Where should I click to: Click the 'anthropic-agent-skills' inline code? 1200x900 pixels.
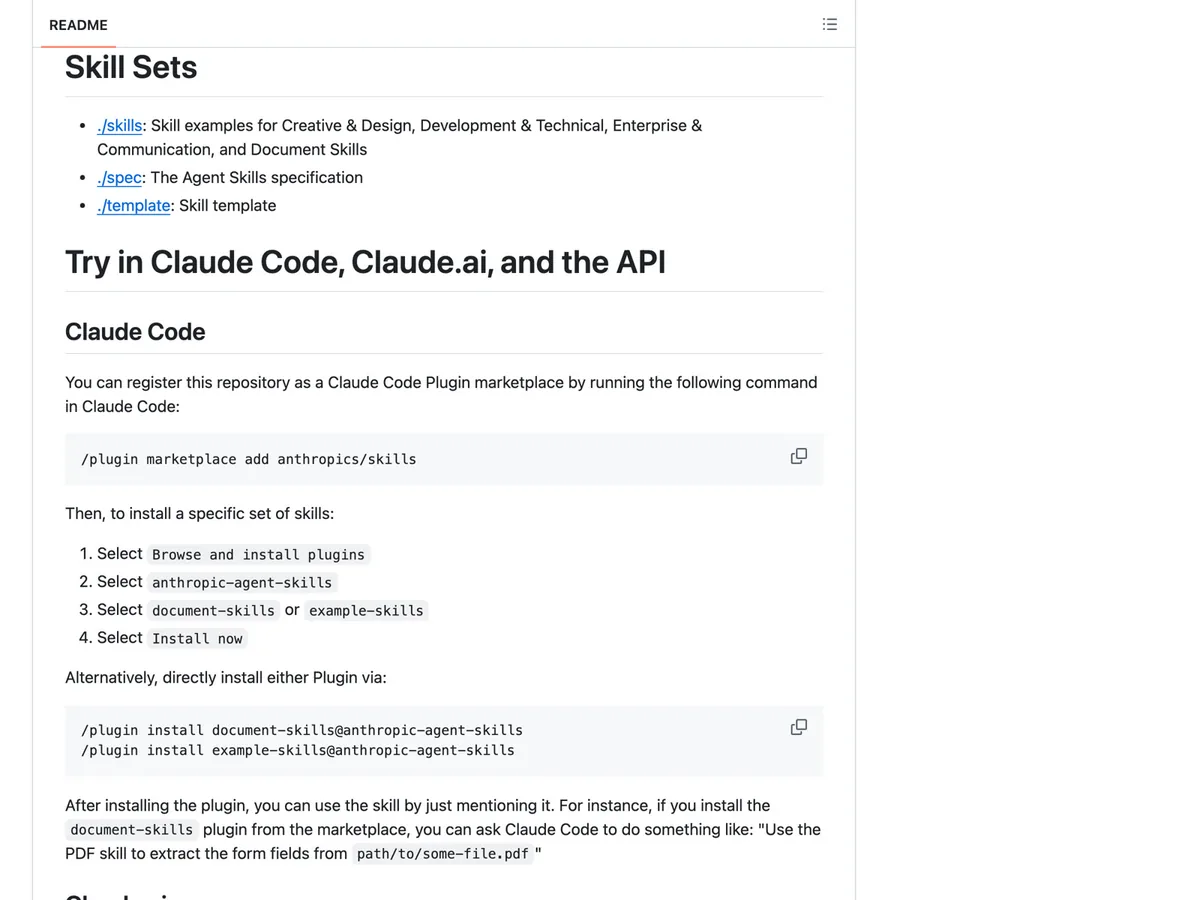242,582
